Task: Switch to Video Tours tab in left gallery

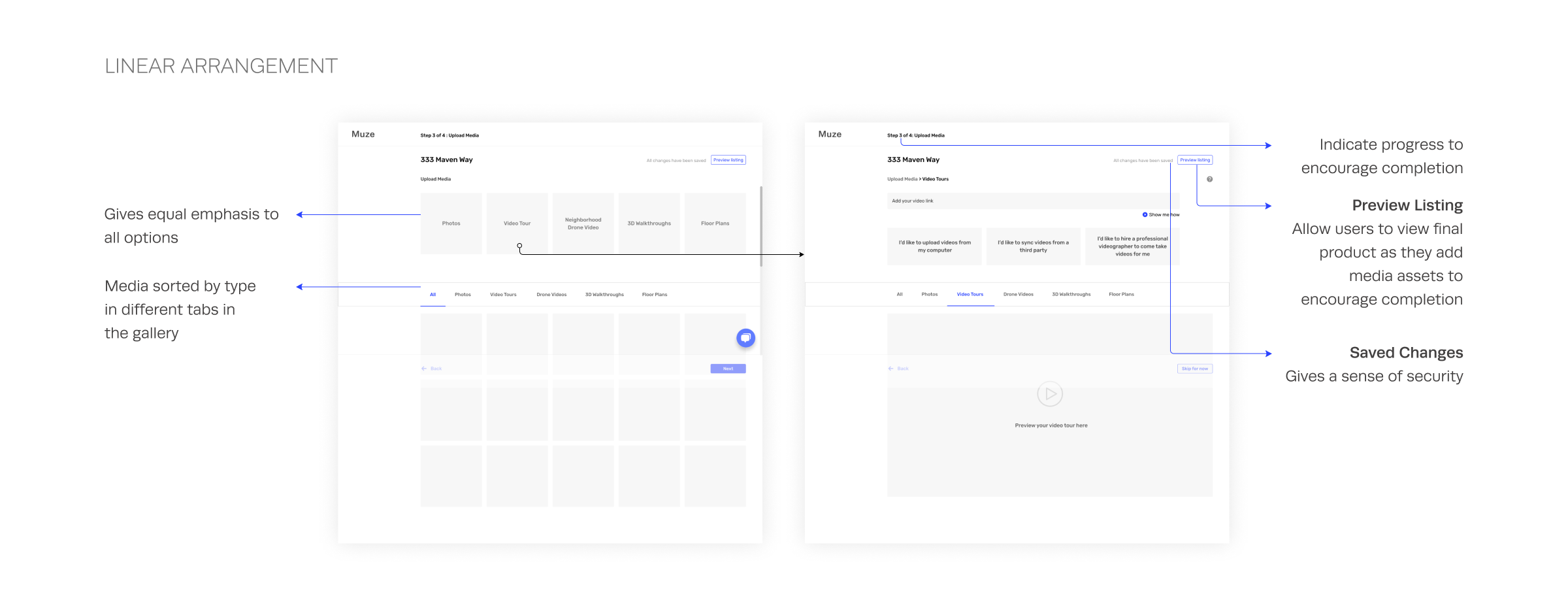Action: coord(503,295)
